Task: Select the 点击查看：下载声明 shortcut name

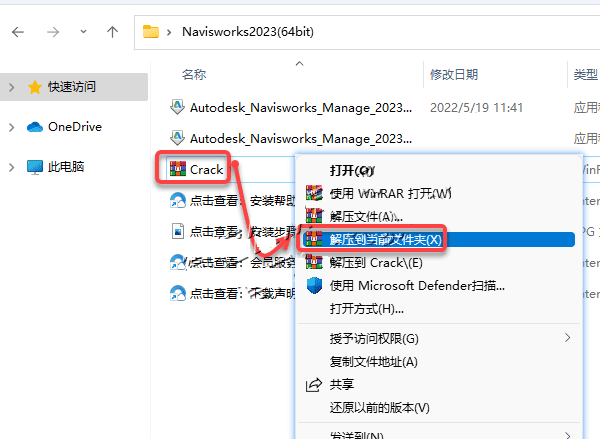Action: (x=243, y=293)
